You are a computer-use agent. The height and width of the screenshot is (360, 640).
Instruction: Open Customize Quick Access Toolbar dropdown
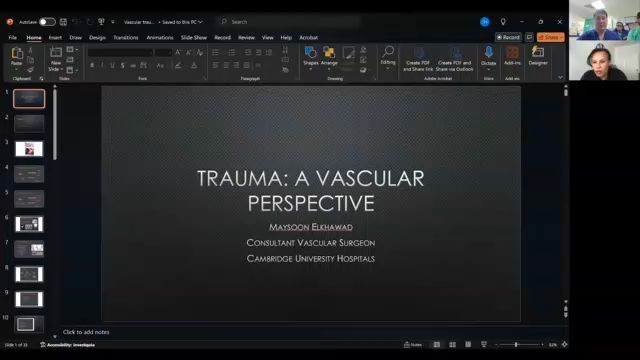tap(113, 22)
